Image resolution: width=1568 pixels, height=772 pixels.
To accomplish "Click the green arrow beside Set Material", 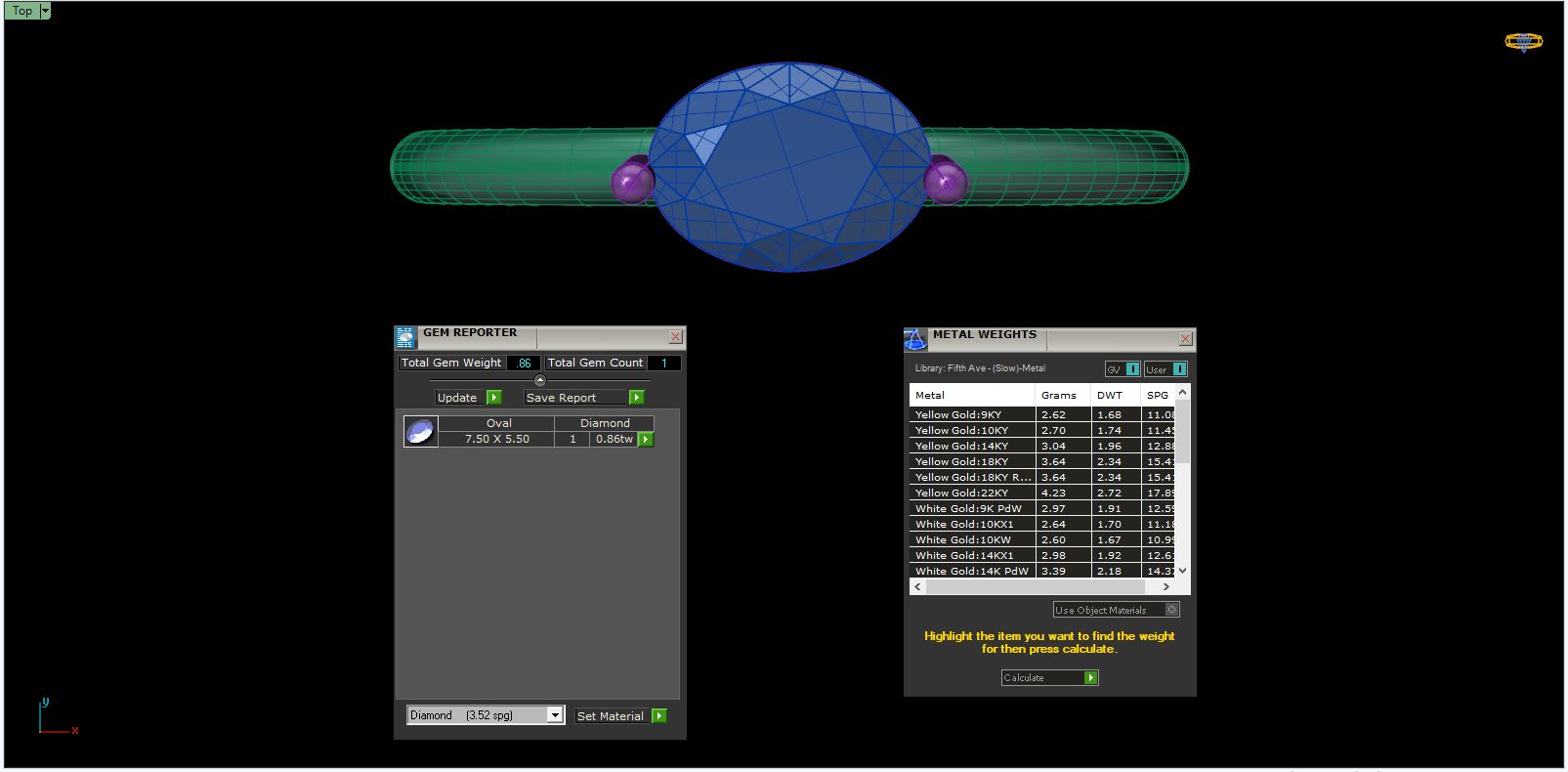I will tap(659, 716).
